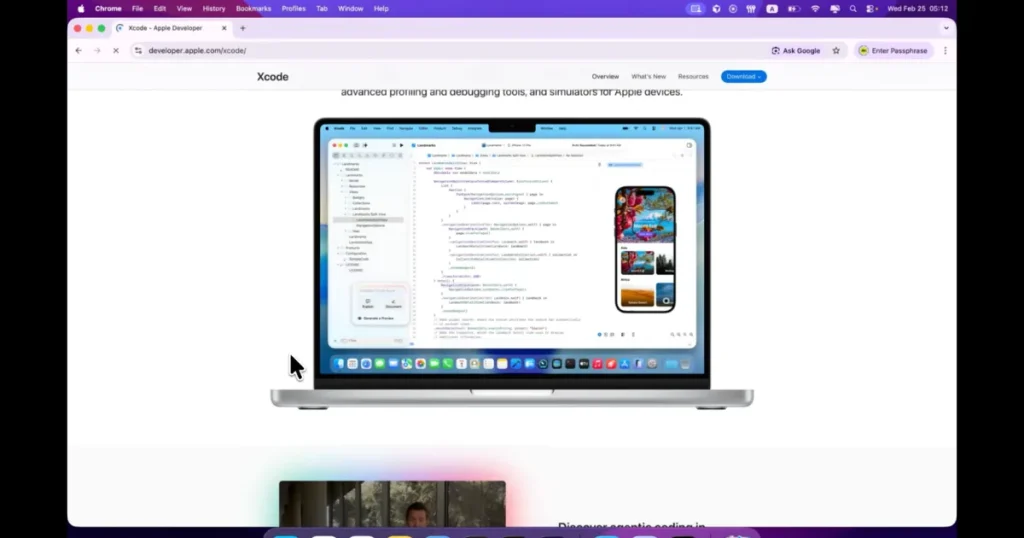The width and height of the screenshot is (1024, 538).
Task: Go forward with the forward arrow
Action: pos(97,50)
